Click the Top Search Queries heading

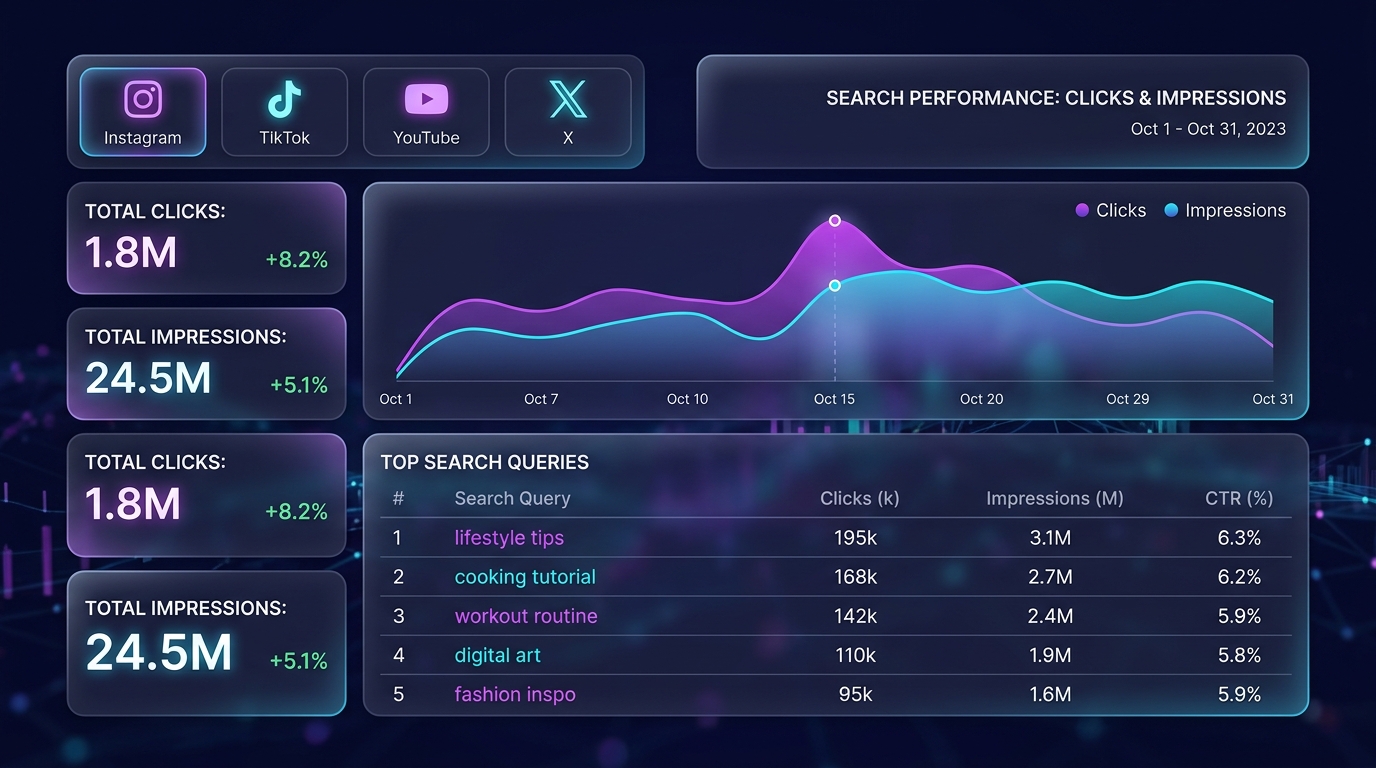pyautogui.click(x=485, y=463)
